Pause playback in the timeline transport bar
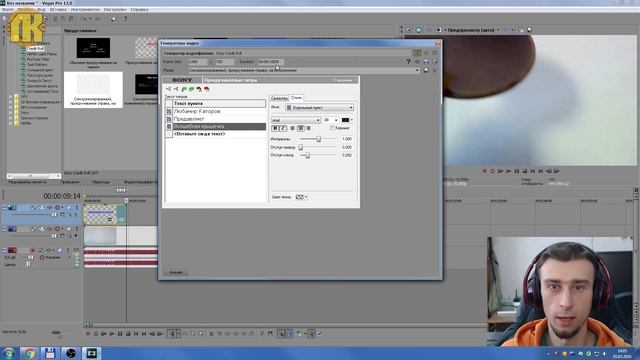 [120, 334]
